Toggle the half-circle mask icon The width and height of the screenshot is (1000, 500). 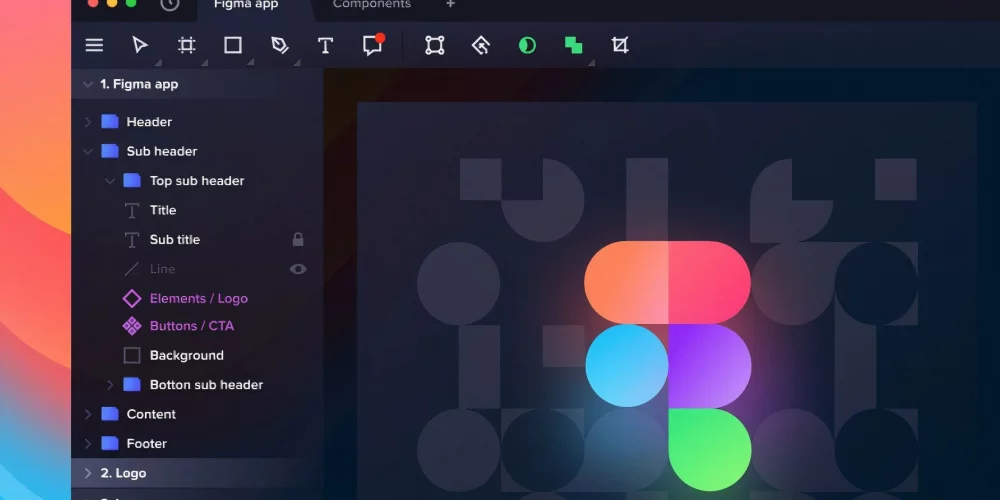[527, 45]
